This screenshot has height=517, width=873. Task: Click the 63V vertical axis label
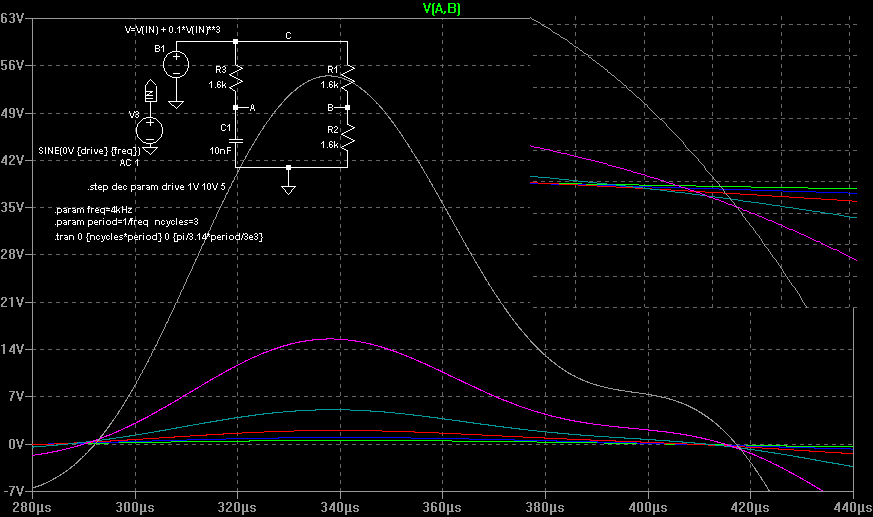coord(12,18)
